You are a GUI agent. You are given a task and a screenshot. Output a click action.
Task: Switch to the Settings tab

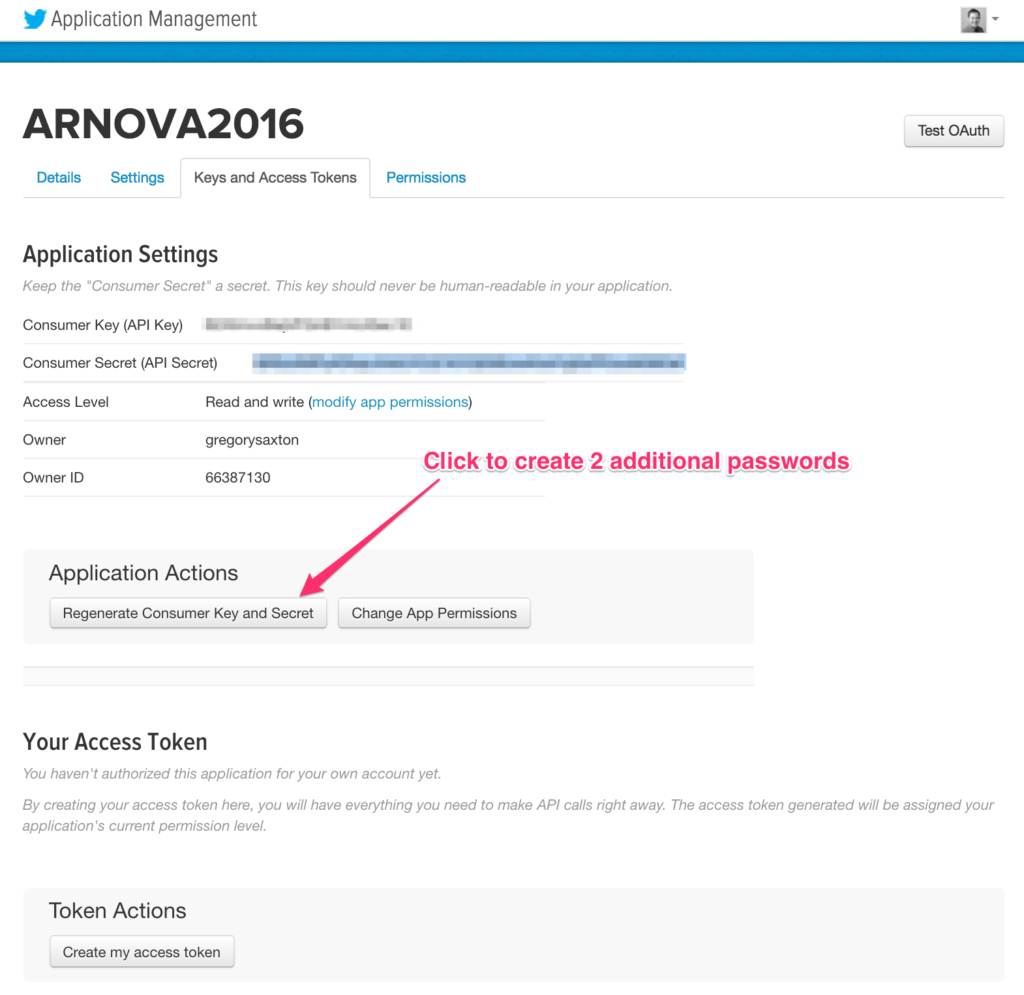(137, 177)
